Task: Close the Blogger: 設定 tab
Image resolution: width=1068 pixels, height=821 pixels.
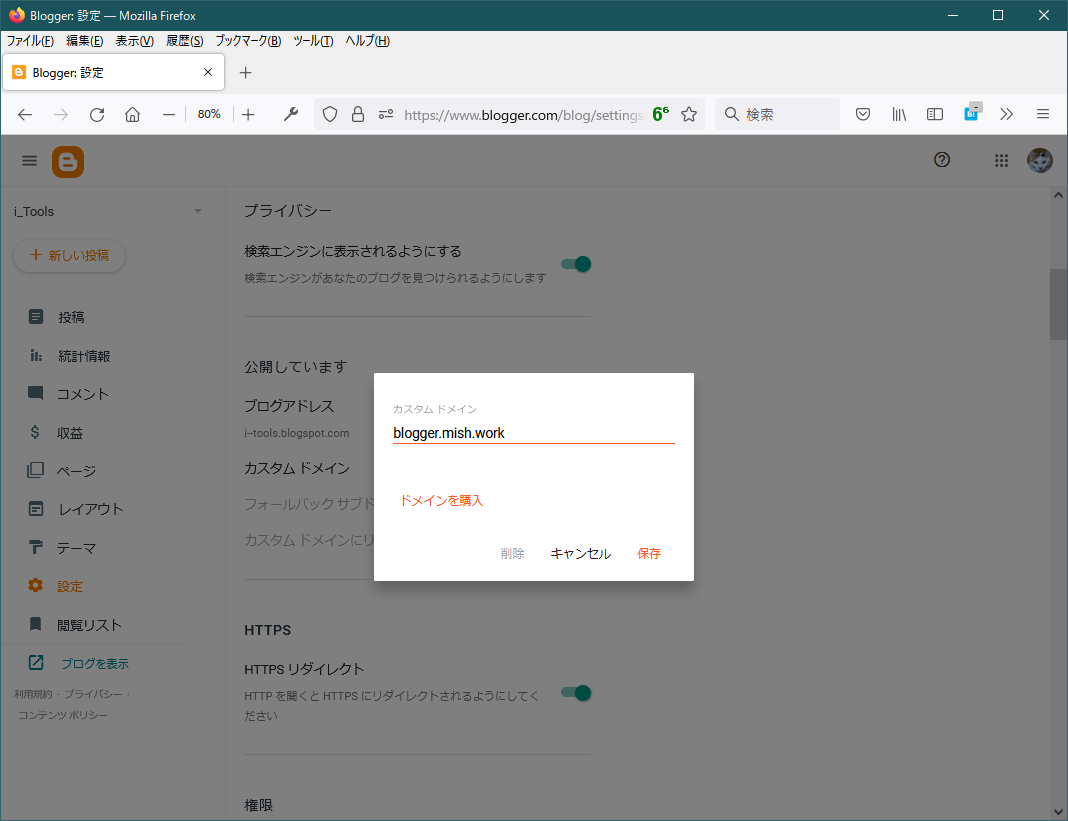Action: (x=208, y=72)
